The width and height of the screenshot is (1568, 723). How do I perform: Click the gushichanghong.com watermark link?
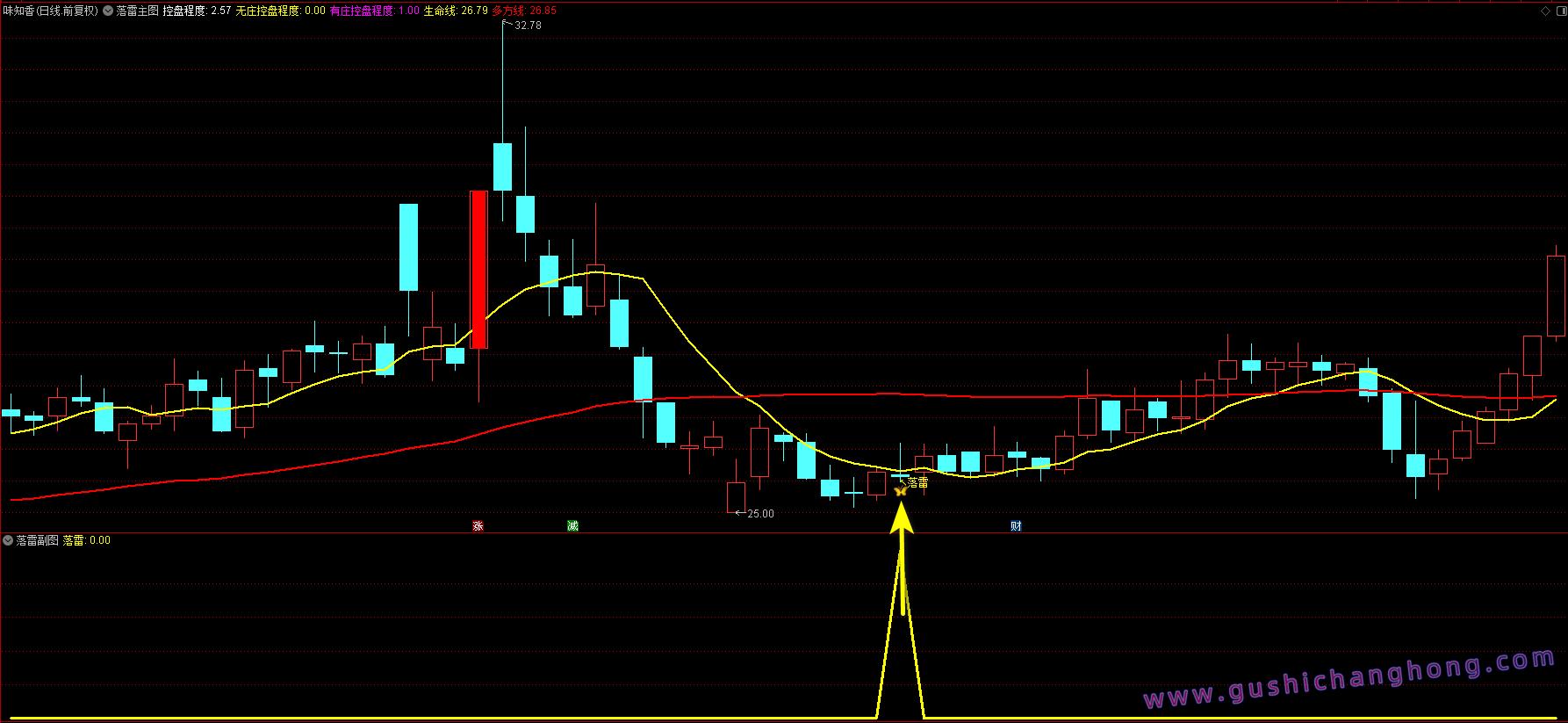[x=1349, y=678]
